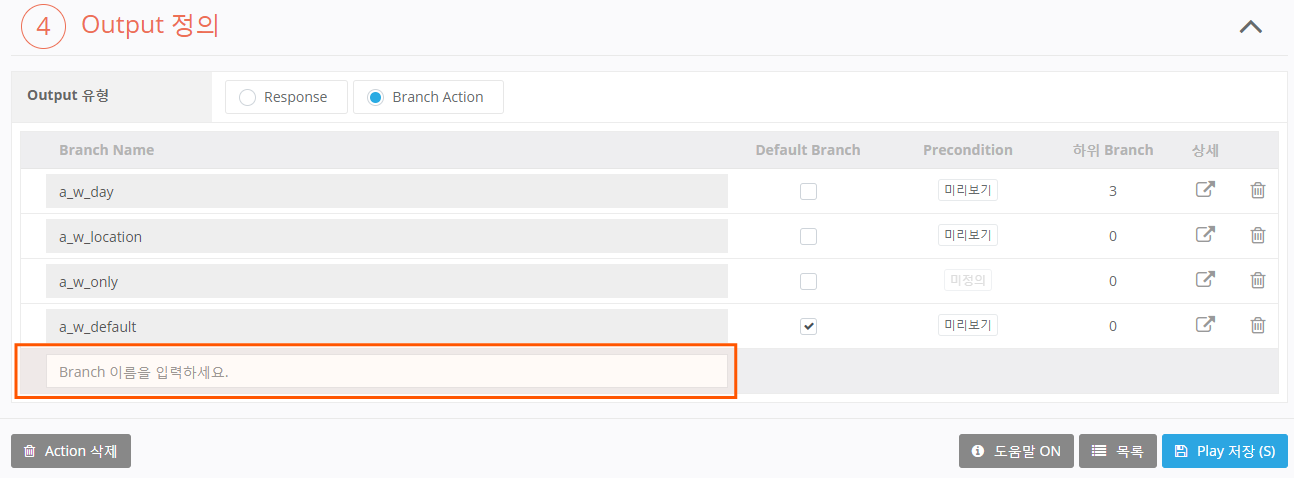Select the Branch Action output type
1294x478 pixels.
pos(375,97)
